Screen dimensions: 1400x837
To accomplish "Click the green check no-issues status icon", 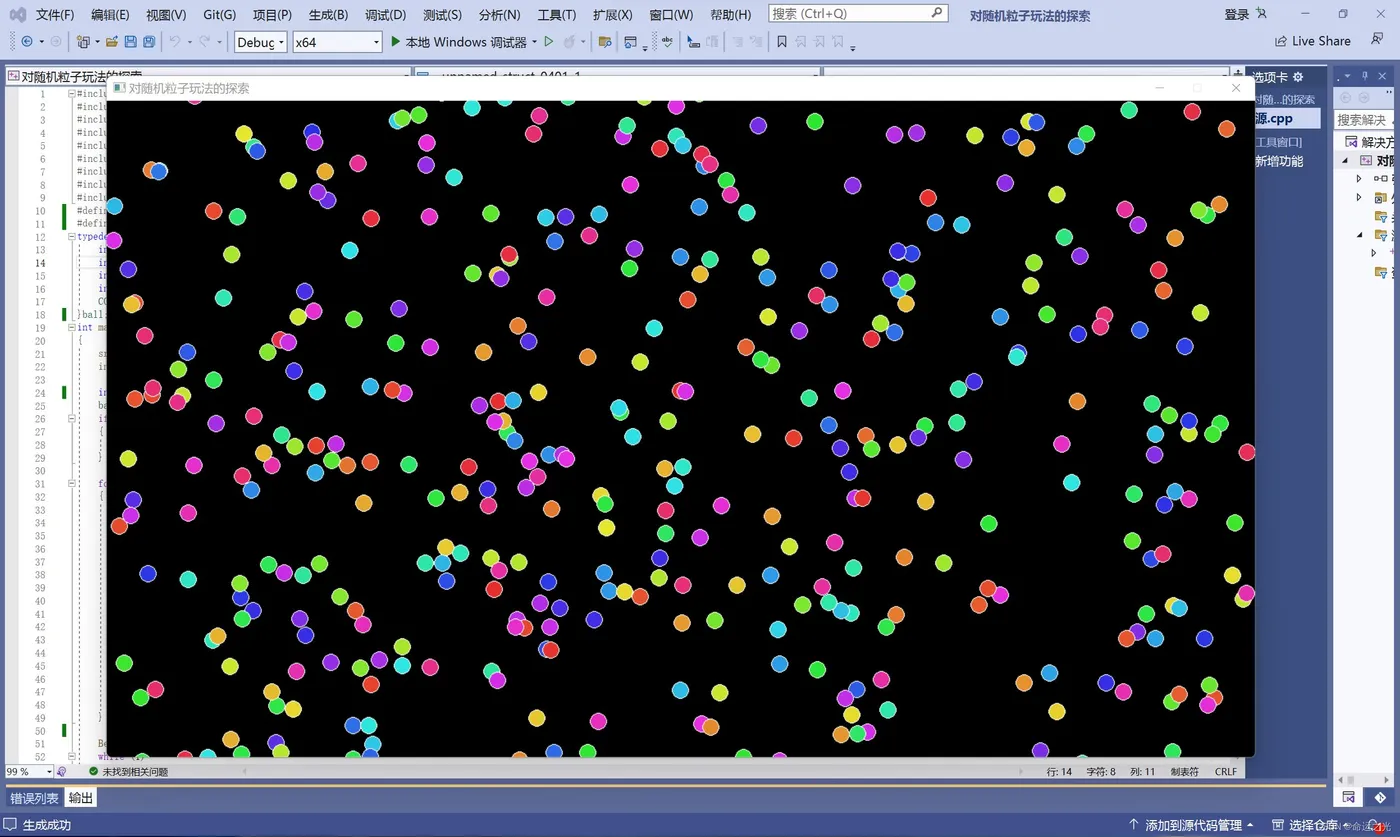I will point(93,772).
